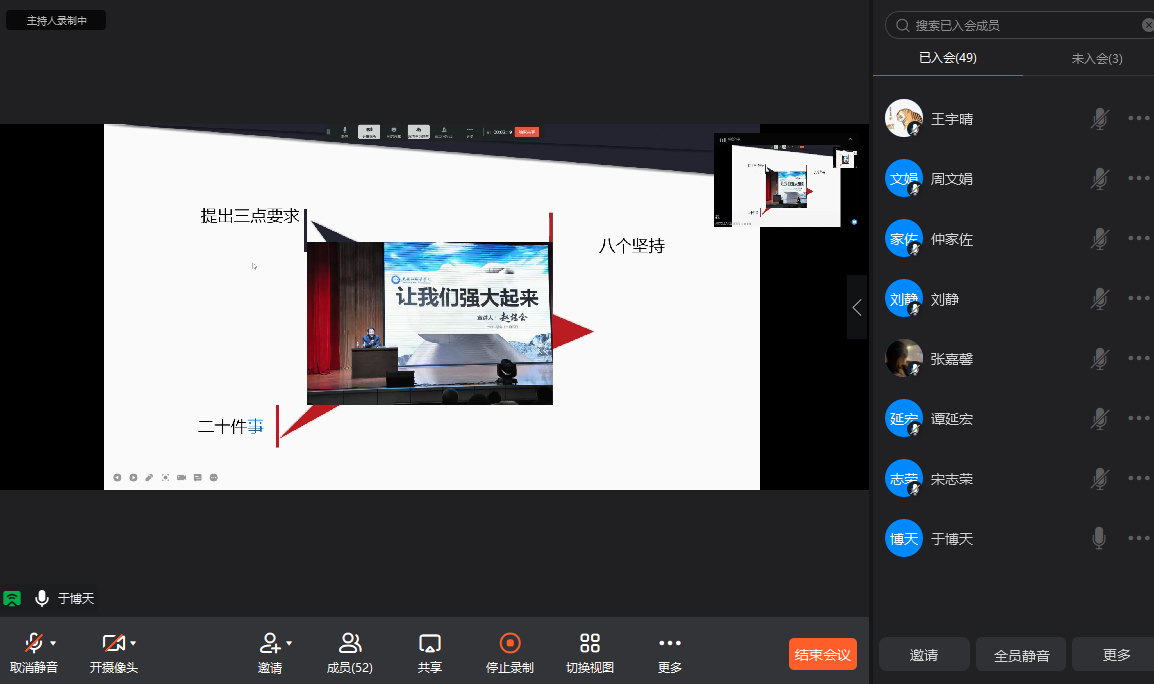This screenshot has height=684, width=1154.
Task: Toggle microphone for member 于博天 in list
Action: pos(1099,539)
